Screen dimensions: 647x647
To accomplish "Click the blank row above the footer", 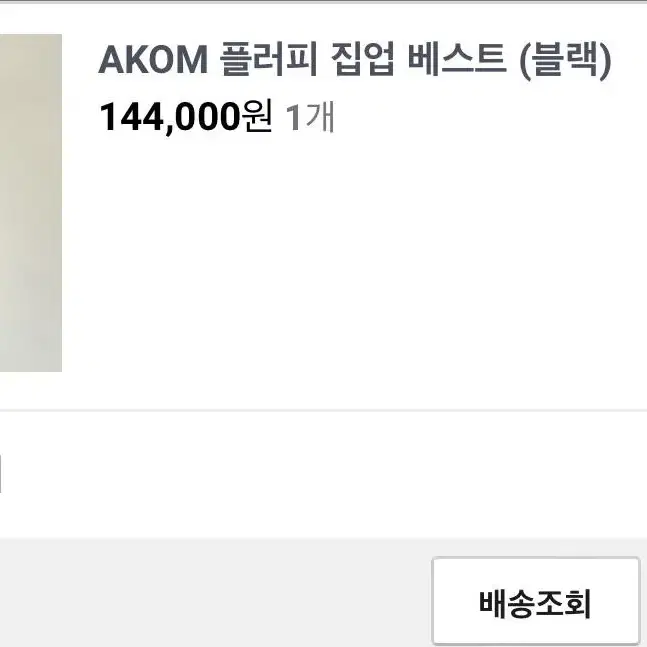I will [x=324, y=475].
